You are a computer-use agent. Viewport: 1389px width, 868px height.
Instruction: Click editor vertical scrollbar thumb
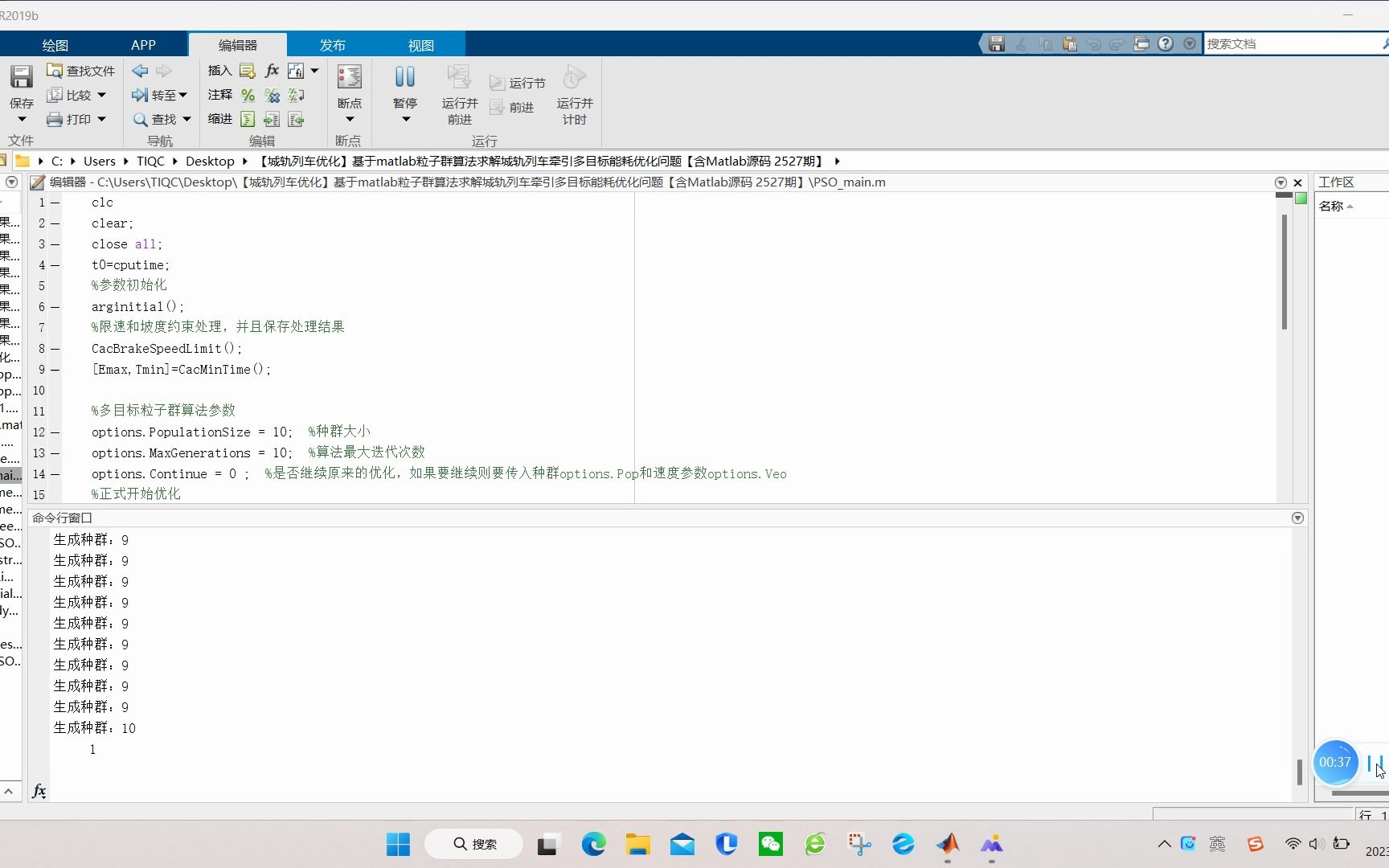coord(1285,271)
